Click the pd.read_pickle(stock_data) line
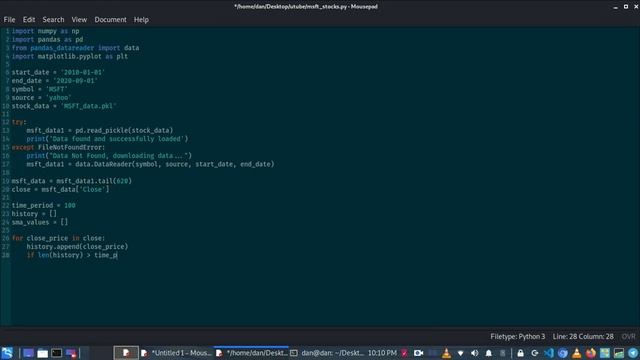 (100, 131)
